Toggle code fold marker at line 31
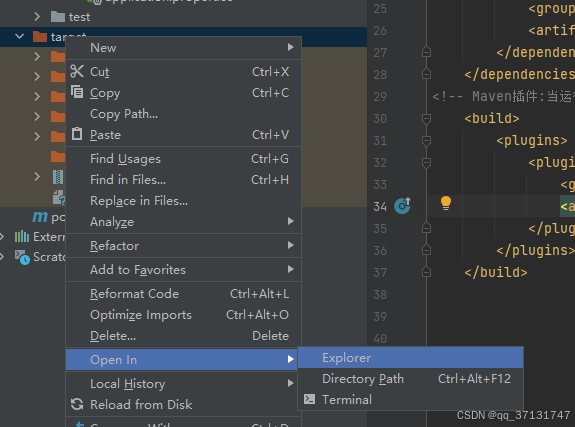 click(x=426, y=141)
